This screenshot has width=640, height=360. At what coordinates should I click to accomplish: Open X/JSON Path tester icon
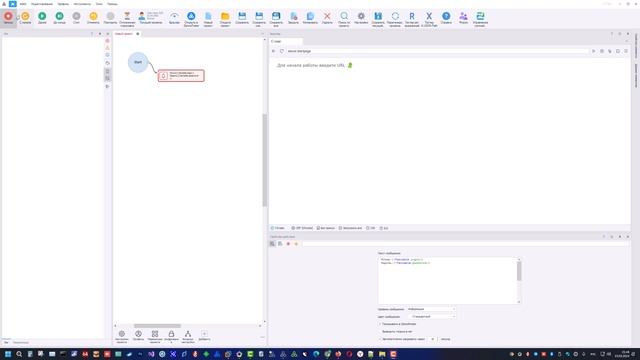coord(429,18)
